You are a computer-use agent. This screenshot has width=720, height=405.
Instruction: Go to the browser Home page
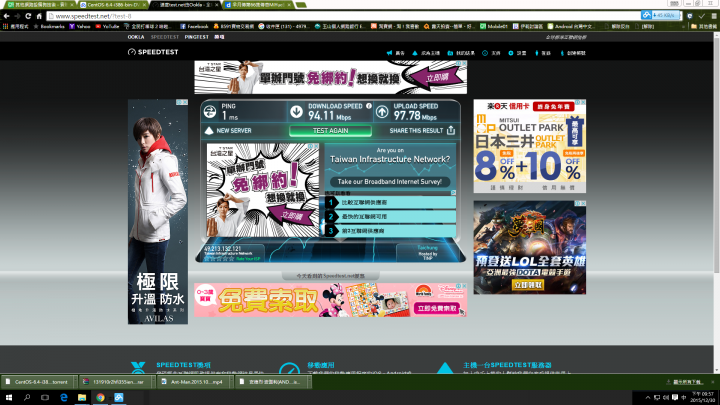[x=39, y=16]
